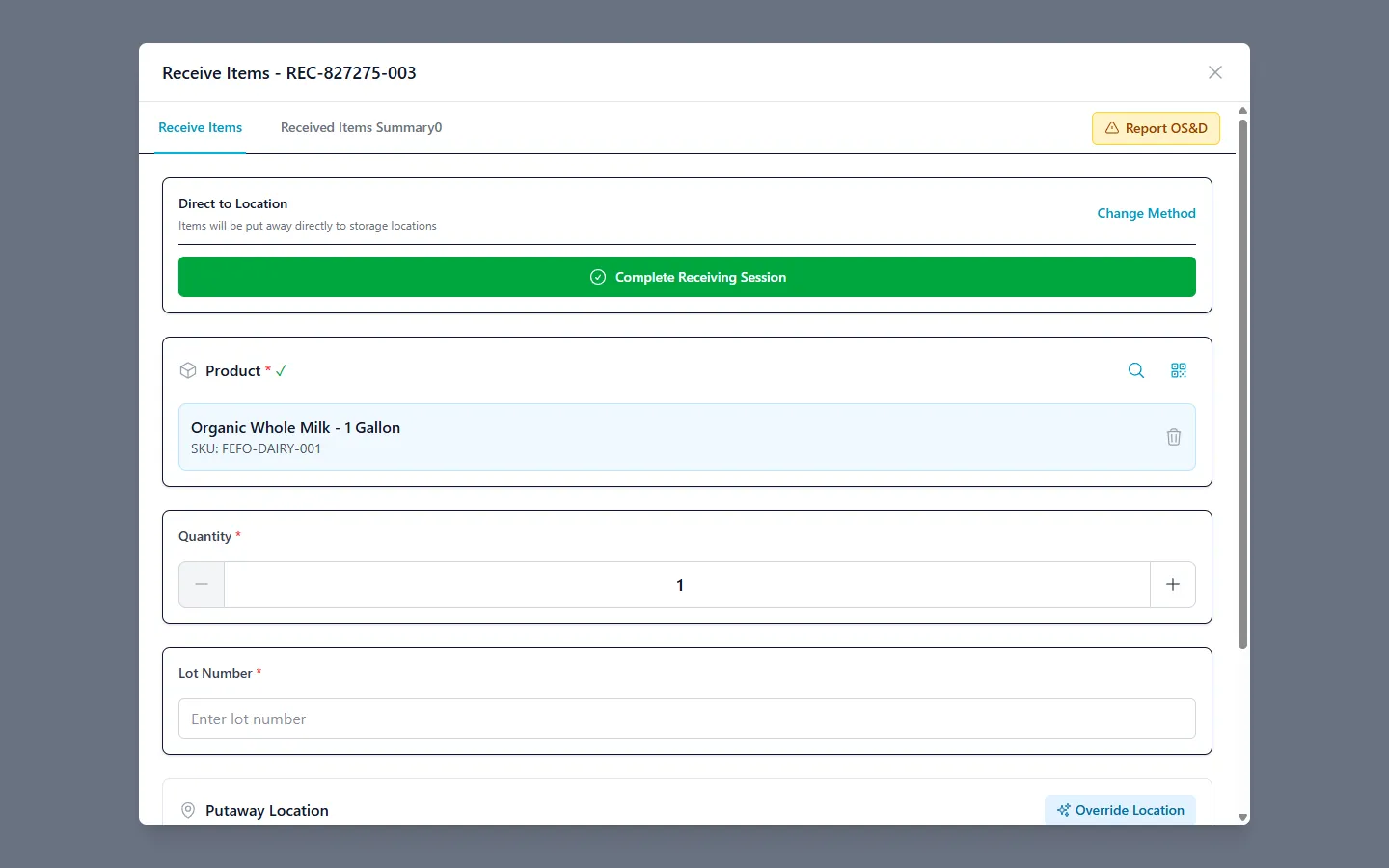The height and width of the screenshot is (868, 1389).
Task: Click the scrollbar down arrow
Action: click(x=1242, y=817)
